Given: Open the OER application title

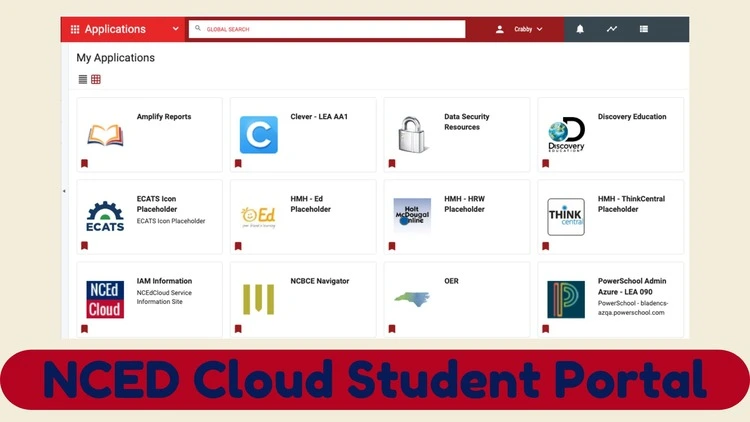Looking at the screenshot, I should pos(451,281).
